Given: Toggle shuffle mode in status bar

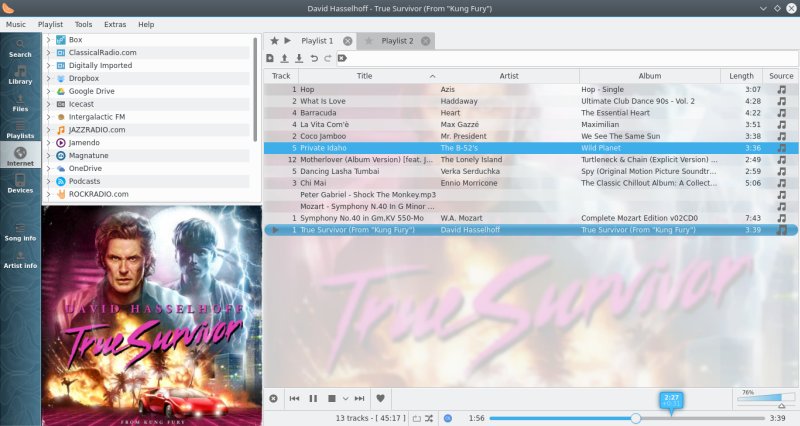Looking at the screenshot, I should pos(429,418).
